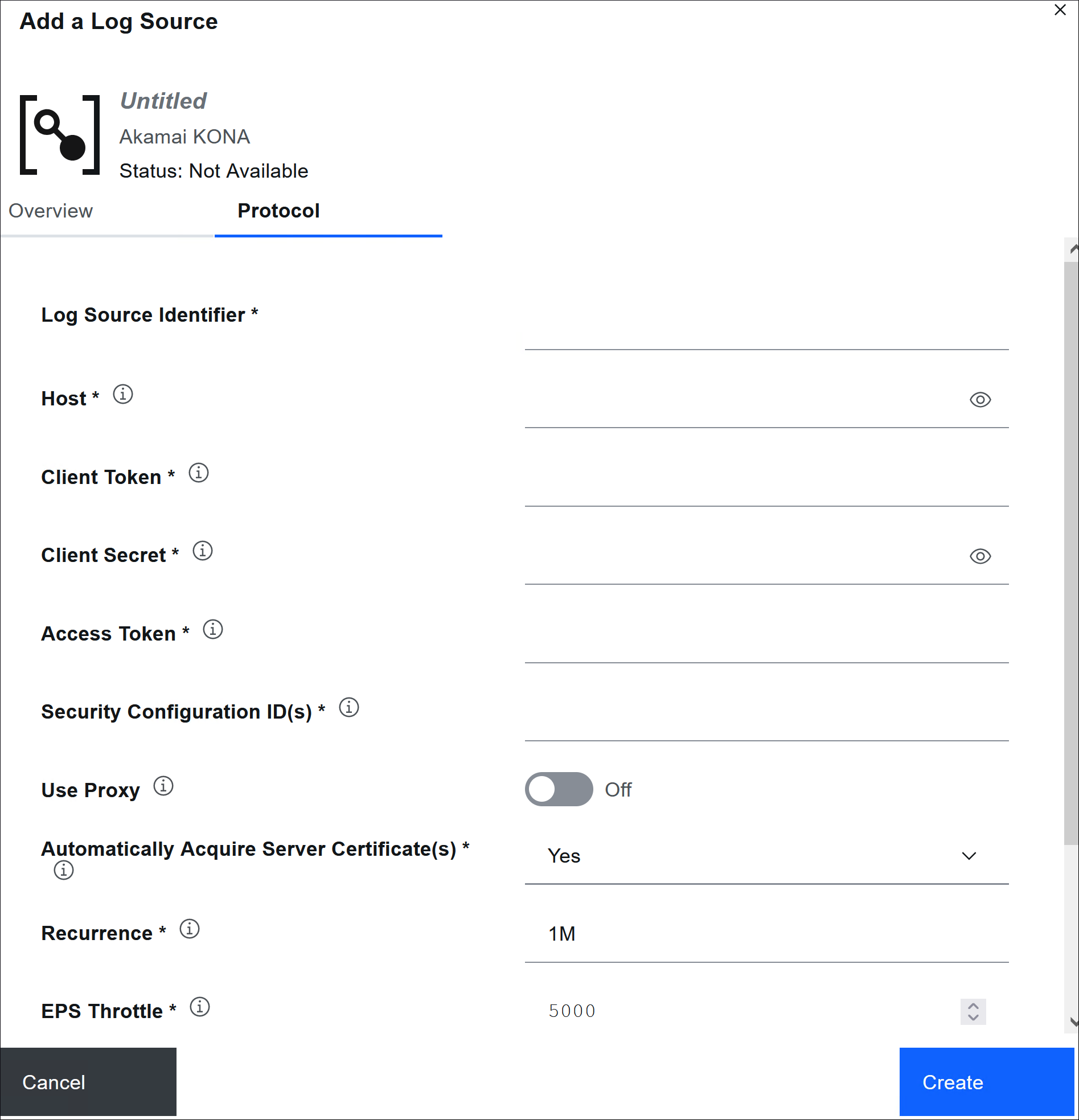The width and height of the screenshot is (1079, 1120).
Task: Decrease EPS Throttle with down stepper arrow
Action: (973, 1018)
